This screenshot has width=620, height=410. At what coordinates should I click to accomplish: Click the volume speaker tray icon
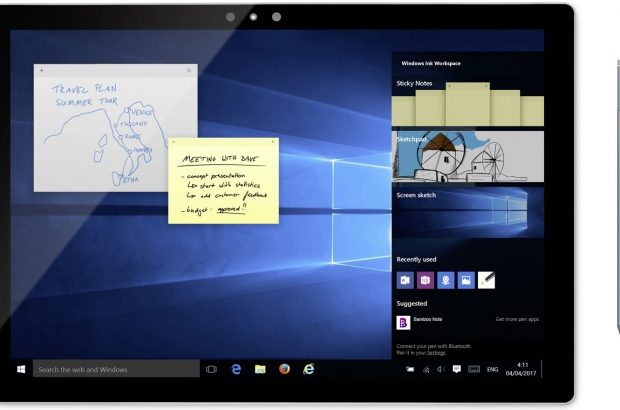[x=440, y=369]
